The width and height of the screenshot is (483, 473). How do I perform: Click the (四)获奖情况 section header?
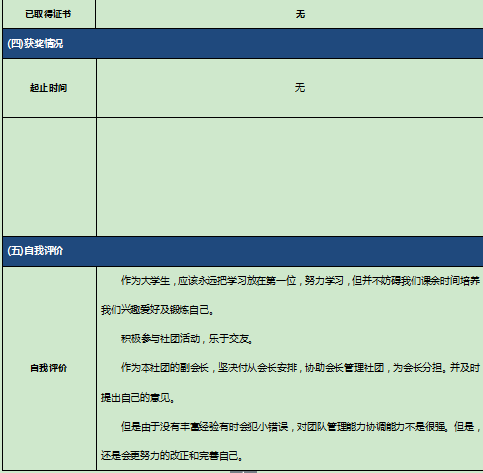click(x=243, y=44)
